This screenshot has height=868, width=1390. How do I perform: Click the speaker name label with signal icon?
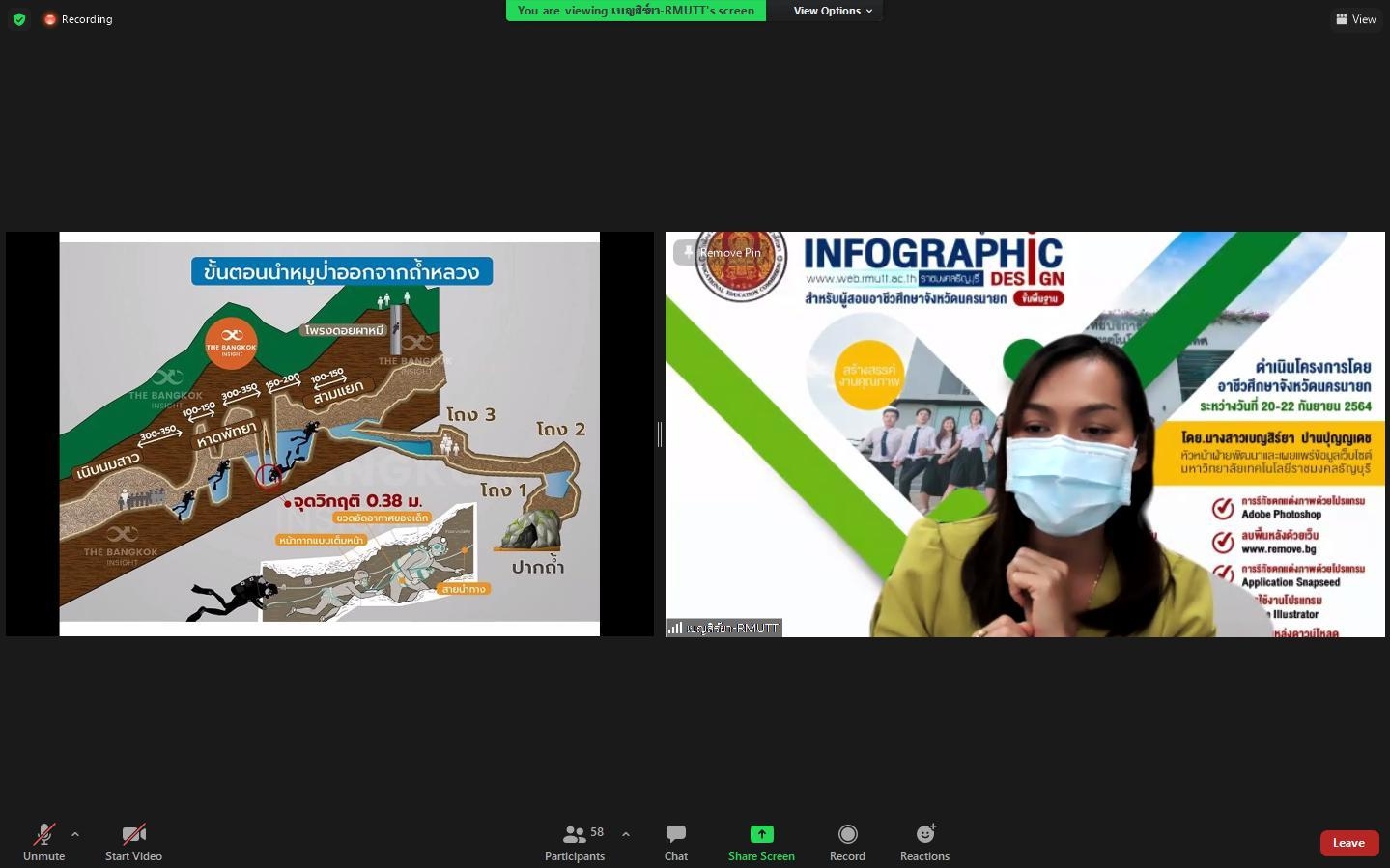tap(723, 628)
